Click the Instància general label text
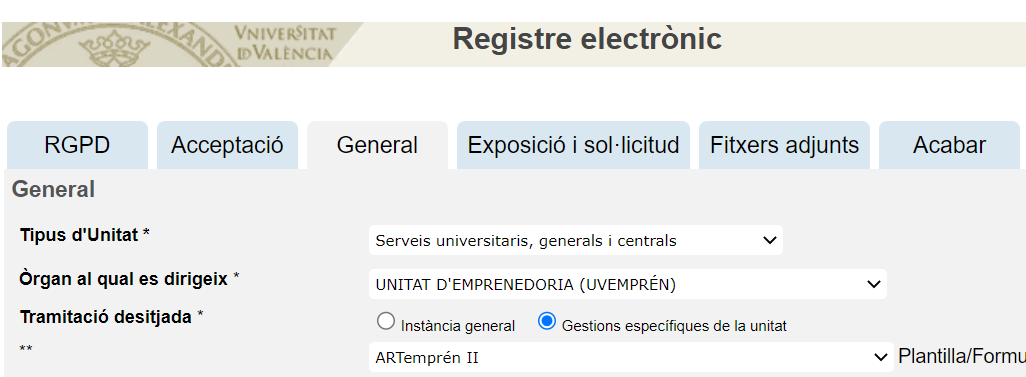This screenshot has width=1026, height=377. pos(457,325)
